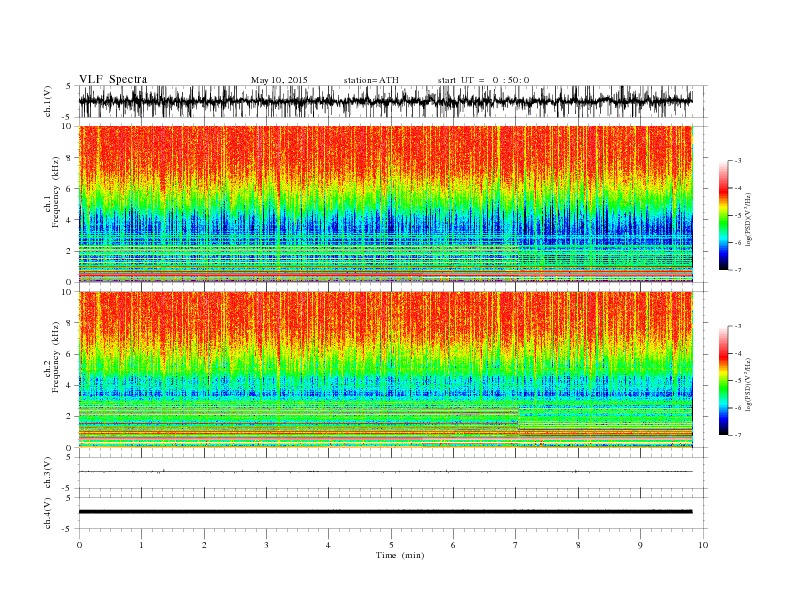The width and height of the screenshot is (792, 612).
Task: Select the "ch.4(V)" axis label
Action: tap(48, 513)
